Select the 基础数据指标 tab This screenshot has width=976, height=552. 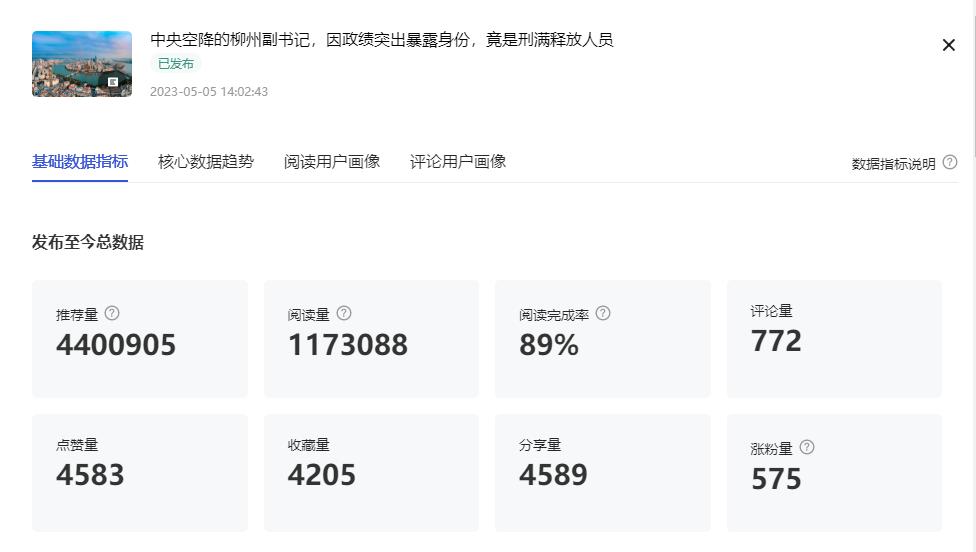click(80, 162)
